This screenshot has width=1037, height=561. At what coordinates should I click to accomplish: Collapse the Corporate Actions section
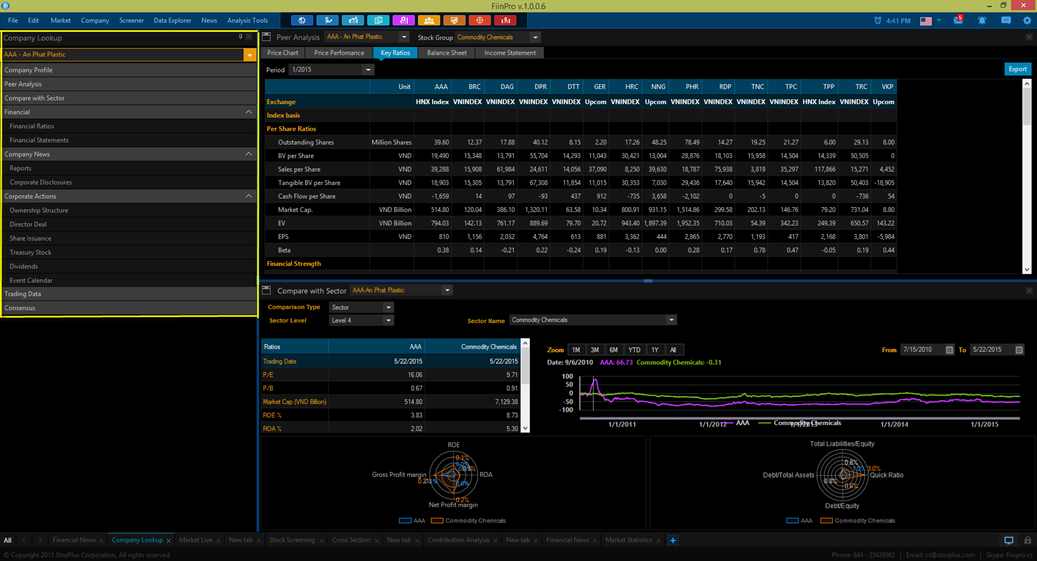[249, 196]
